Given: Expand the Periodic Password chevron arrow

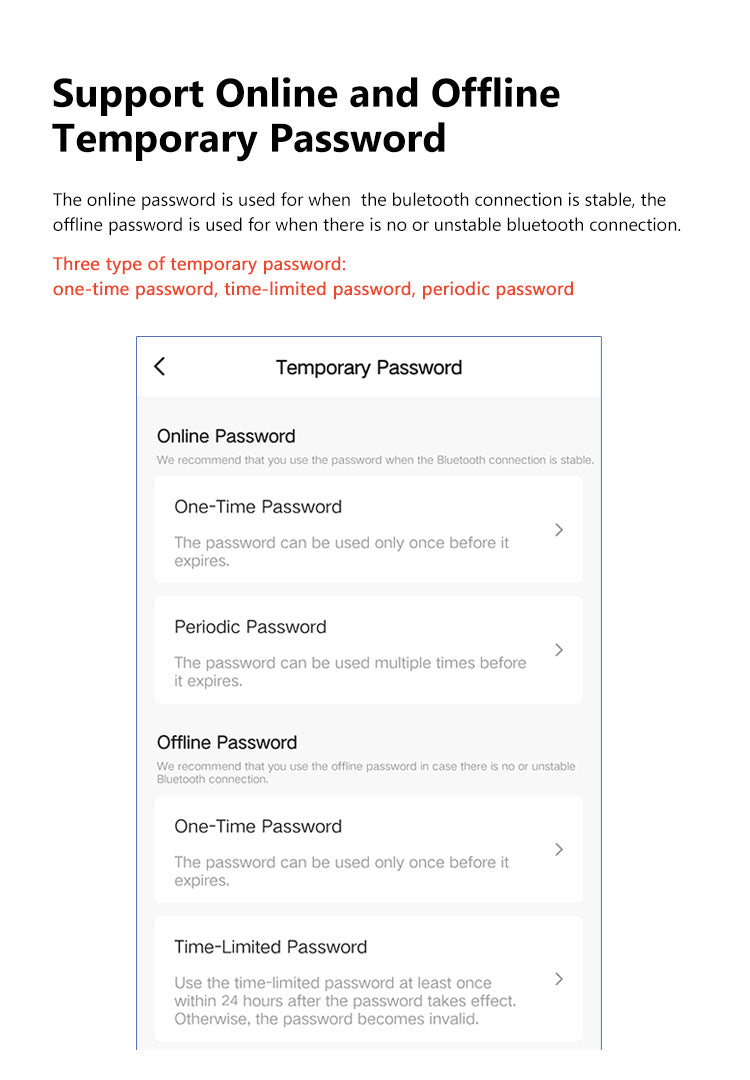Looking at the screenshot, I should (x=559, y=650).
